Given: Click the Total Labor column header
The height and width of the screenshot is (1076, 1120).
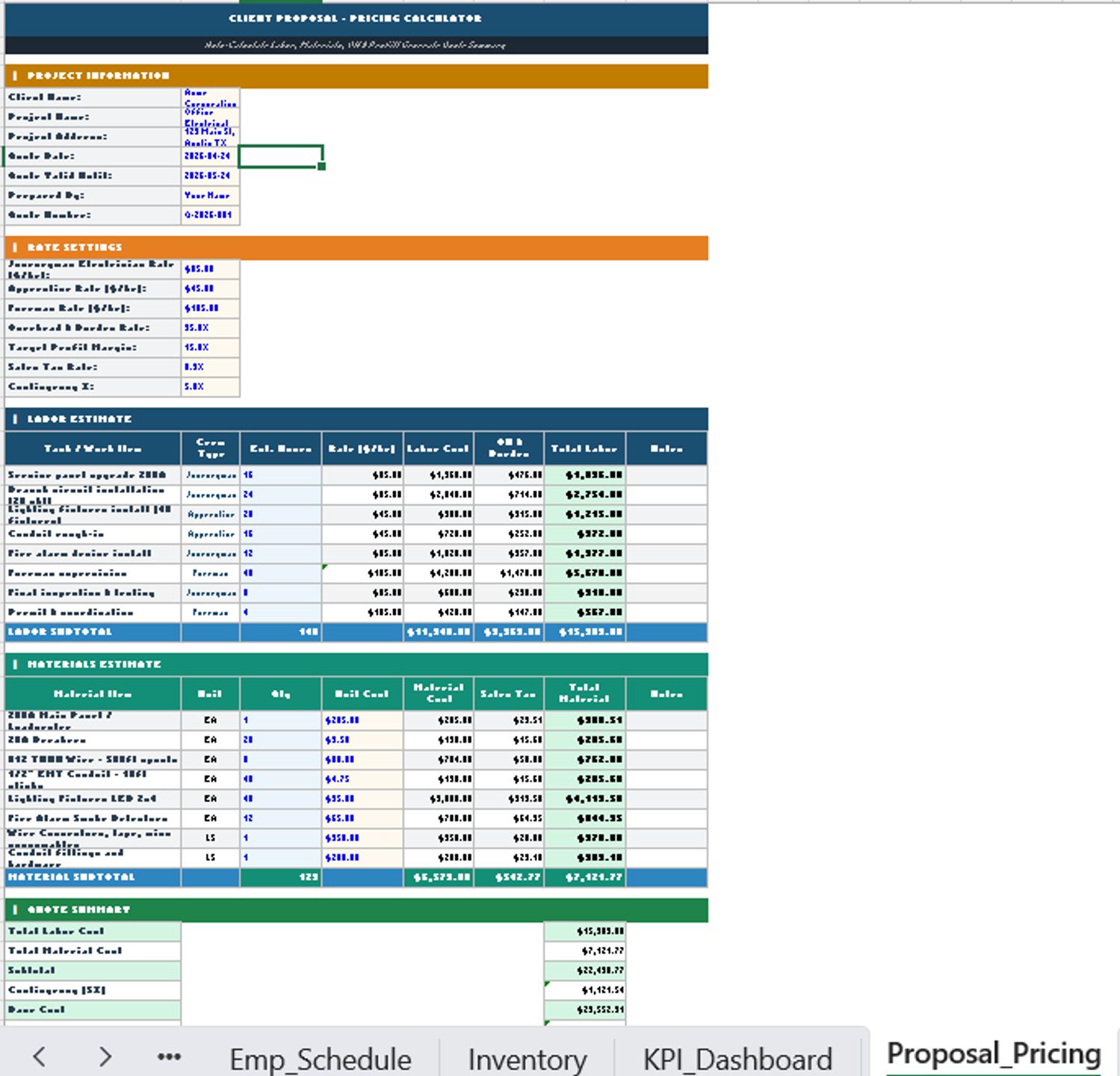Looking at the screenshot, I should click(585, 449).
